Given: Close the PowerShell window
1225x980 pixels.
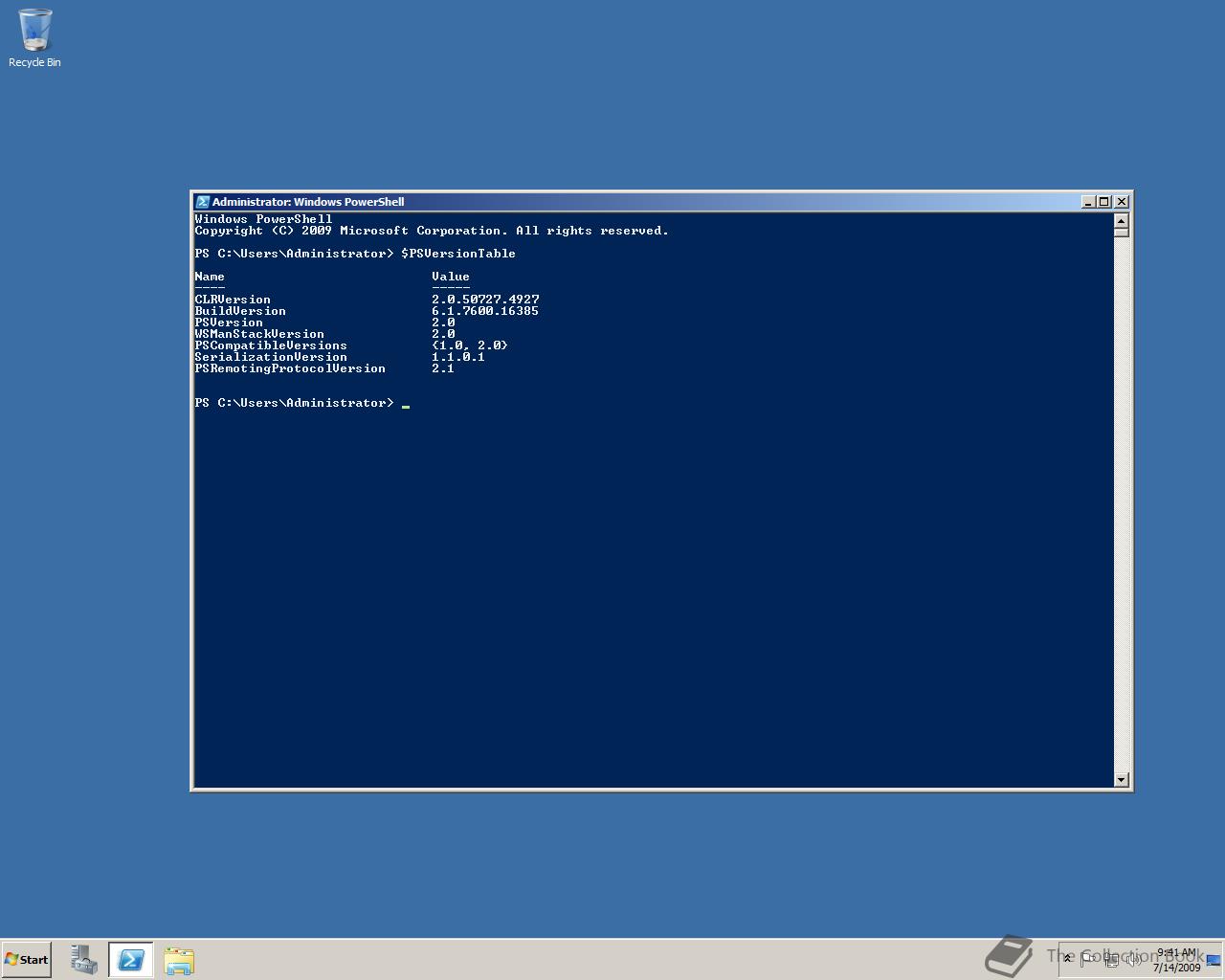Looking at the screenshot, I should [x=1122, y=202].
